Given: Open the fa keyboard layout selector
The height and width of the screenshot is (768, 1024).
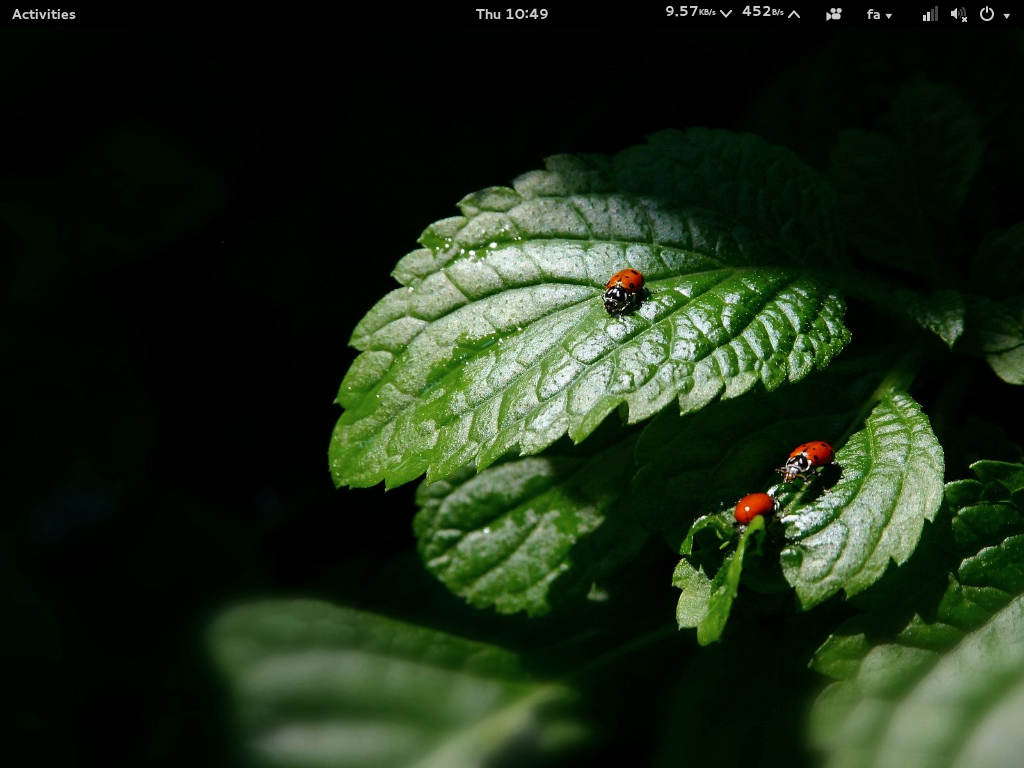Looking at the screenshot, I should pos(873,14).
